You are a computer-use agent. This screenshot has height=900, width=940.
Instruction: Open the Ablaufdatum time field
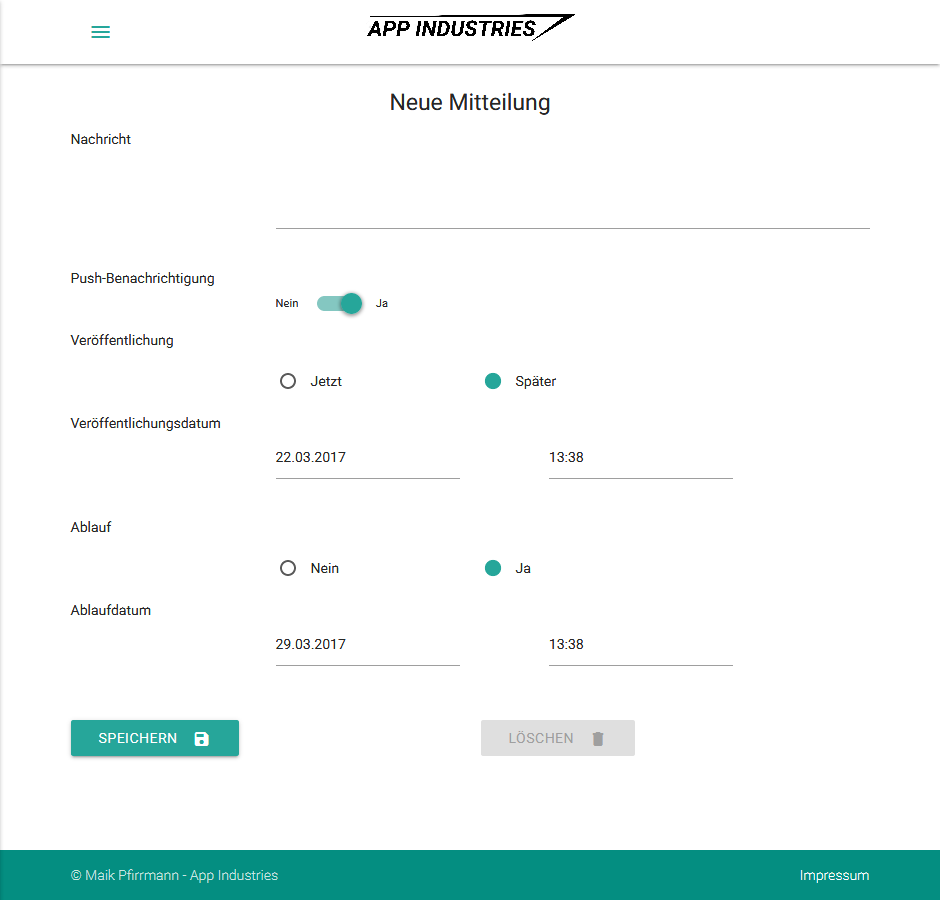coord(640,645)
